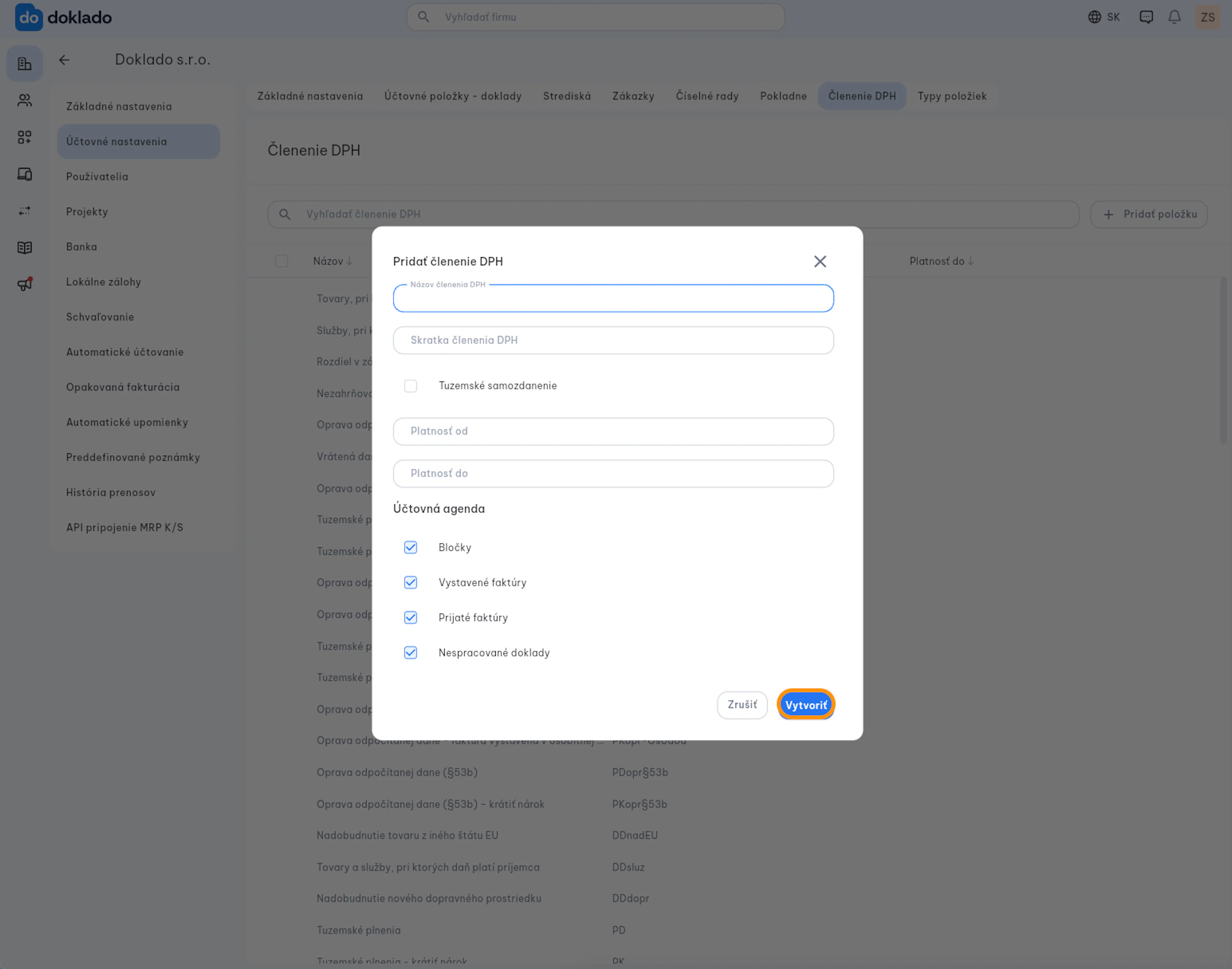Image resolution: width=1232 pixels, height=969 pixels.
Task: Click the chat feedback icon in header
Action: click(1146, 17)
